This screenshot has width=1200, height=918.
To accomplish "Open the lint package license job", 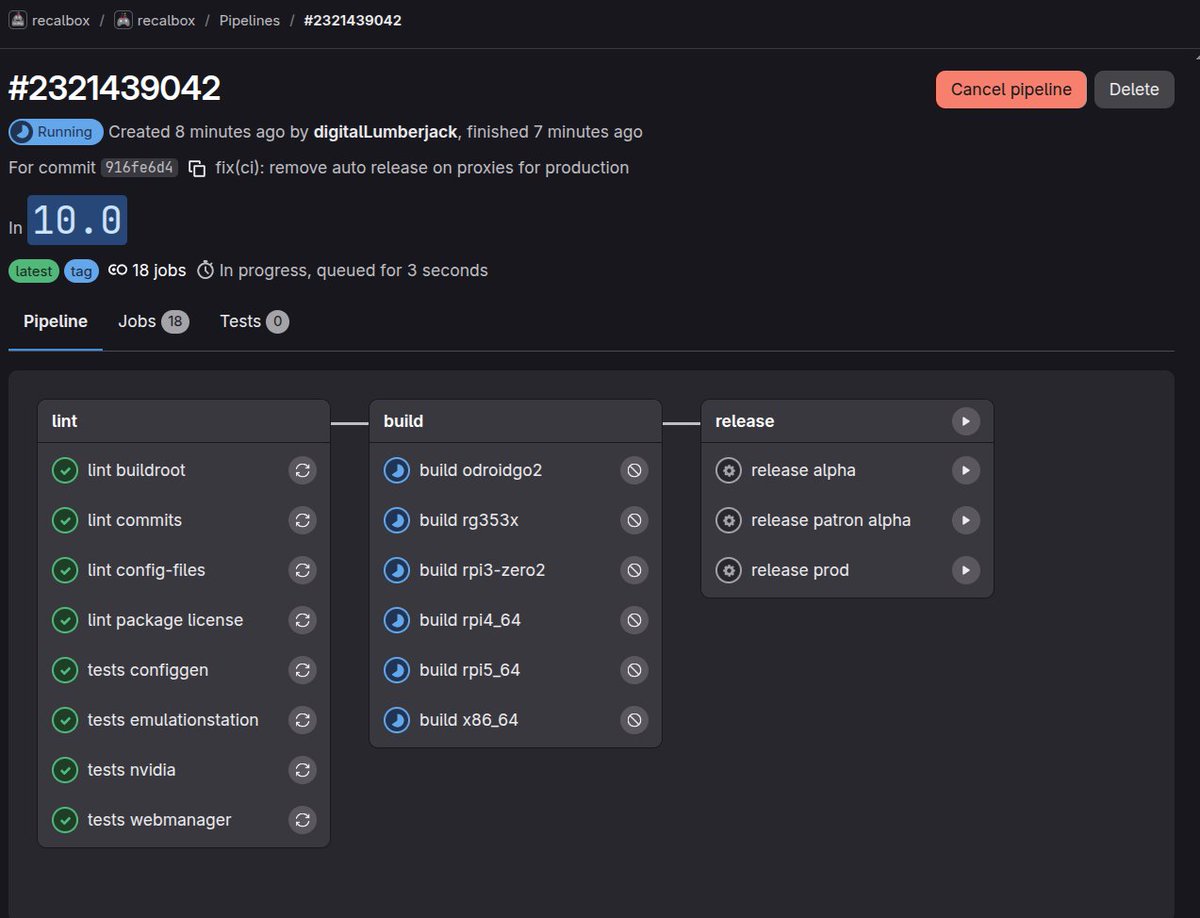I will 165,620.
